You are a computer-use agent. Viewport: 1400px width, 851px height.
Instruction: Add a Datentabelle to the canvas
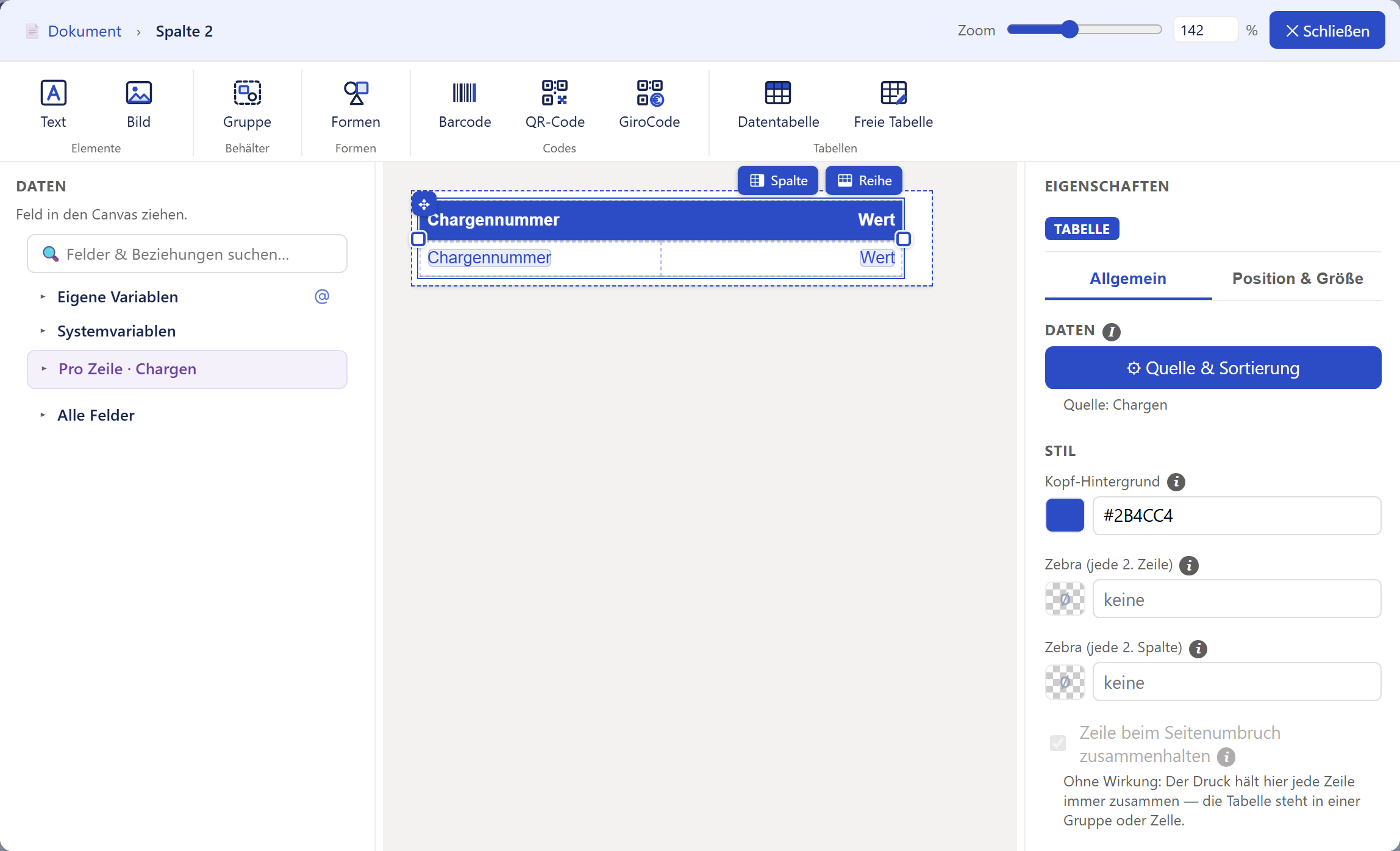click(778, 104)
